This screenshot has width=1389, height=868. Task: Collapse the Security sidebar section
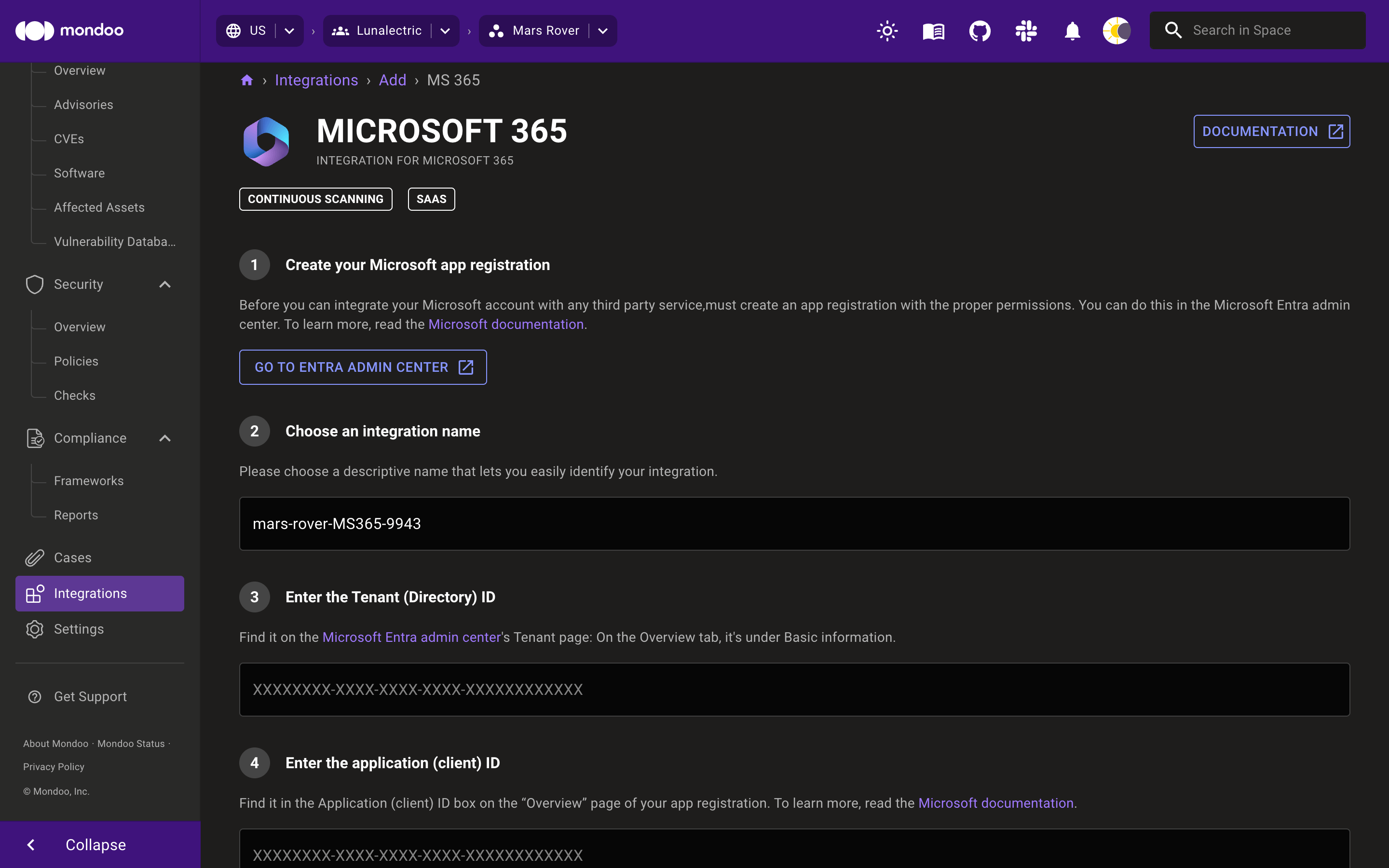[x=165, y=284]
